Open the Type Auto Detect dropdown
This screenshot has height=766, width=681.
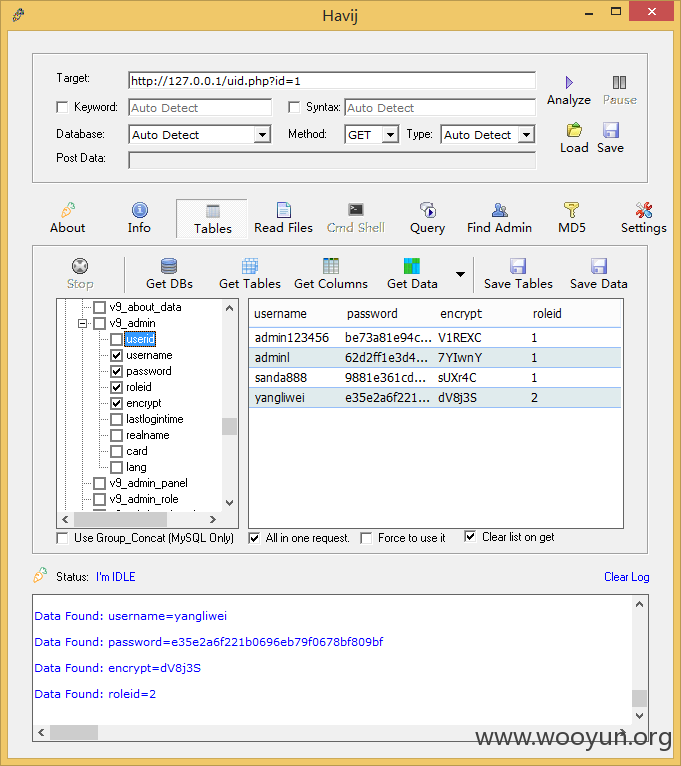click(x=526, y=135)
